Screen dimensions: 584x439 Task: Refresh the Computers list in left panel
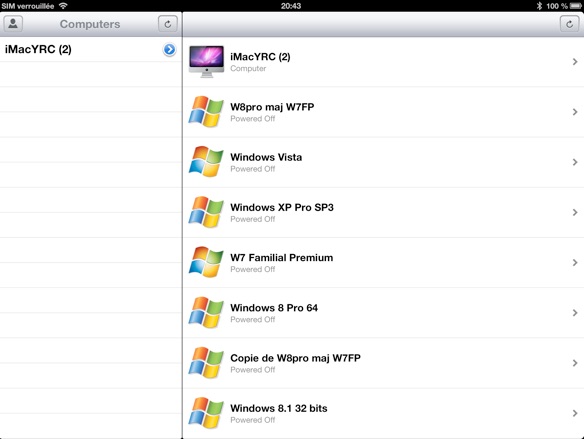point(168,24)
